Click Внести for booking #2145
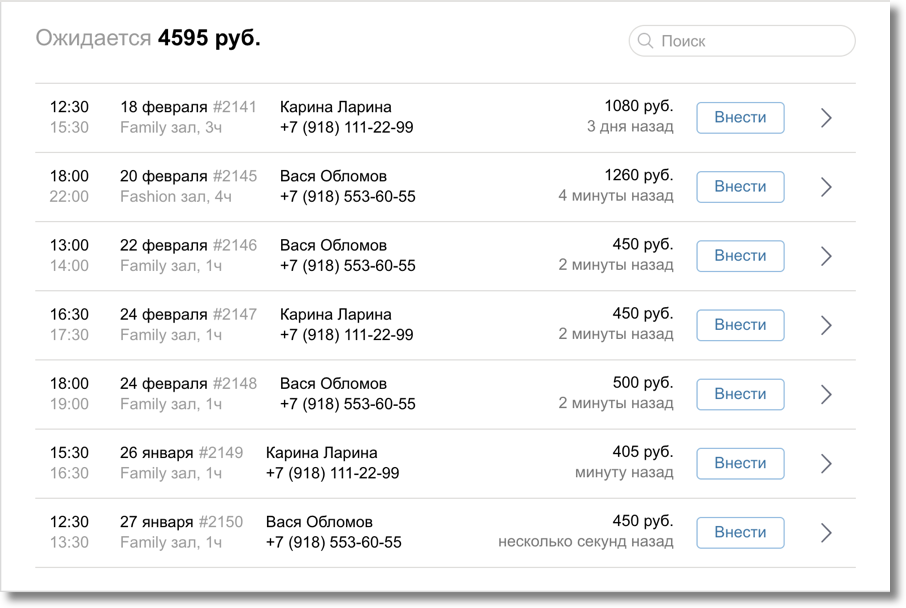The height and width of the screenshot is (608, 906). (740, 187)
